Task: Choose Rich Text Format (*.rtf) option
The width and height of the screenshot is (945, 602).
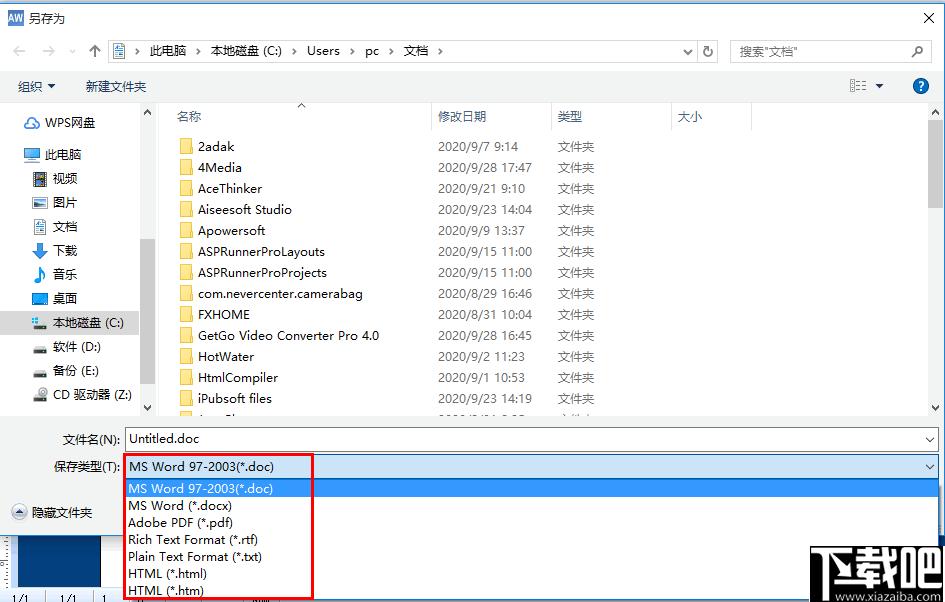Action: 532,540
